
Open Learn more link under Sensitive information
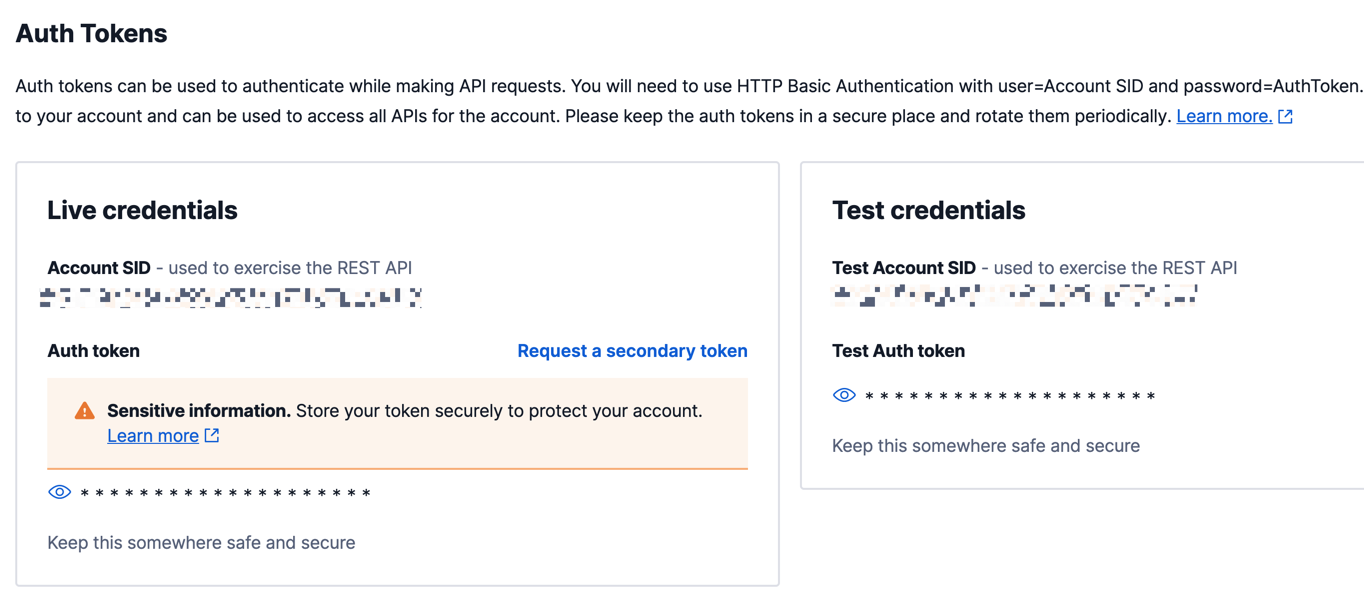pos(153,435)
